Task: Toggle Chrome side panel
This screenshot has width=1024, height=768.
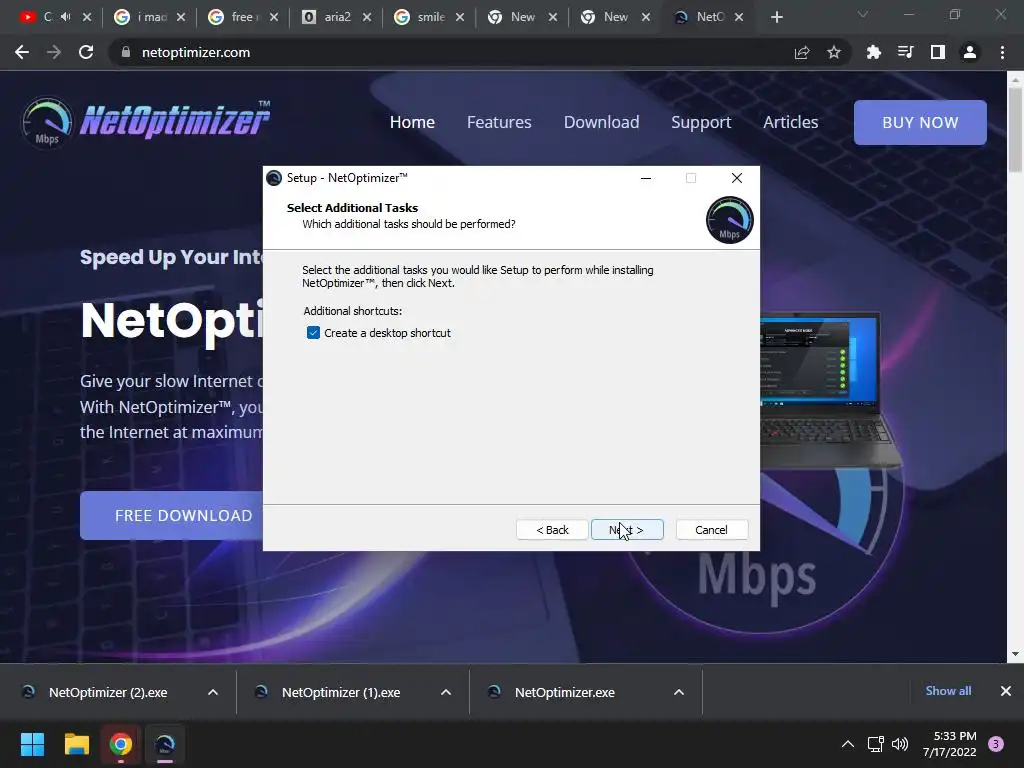Action: click(938, 52)
